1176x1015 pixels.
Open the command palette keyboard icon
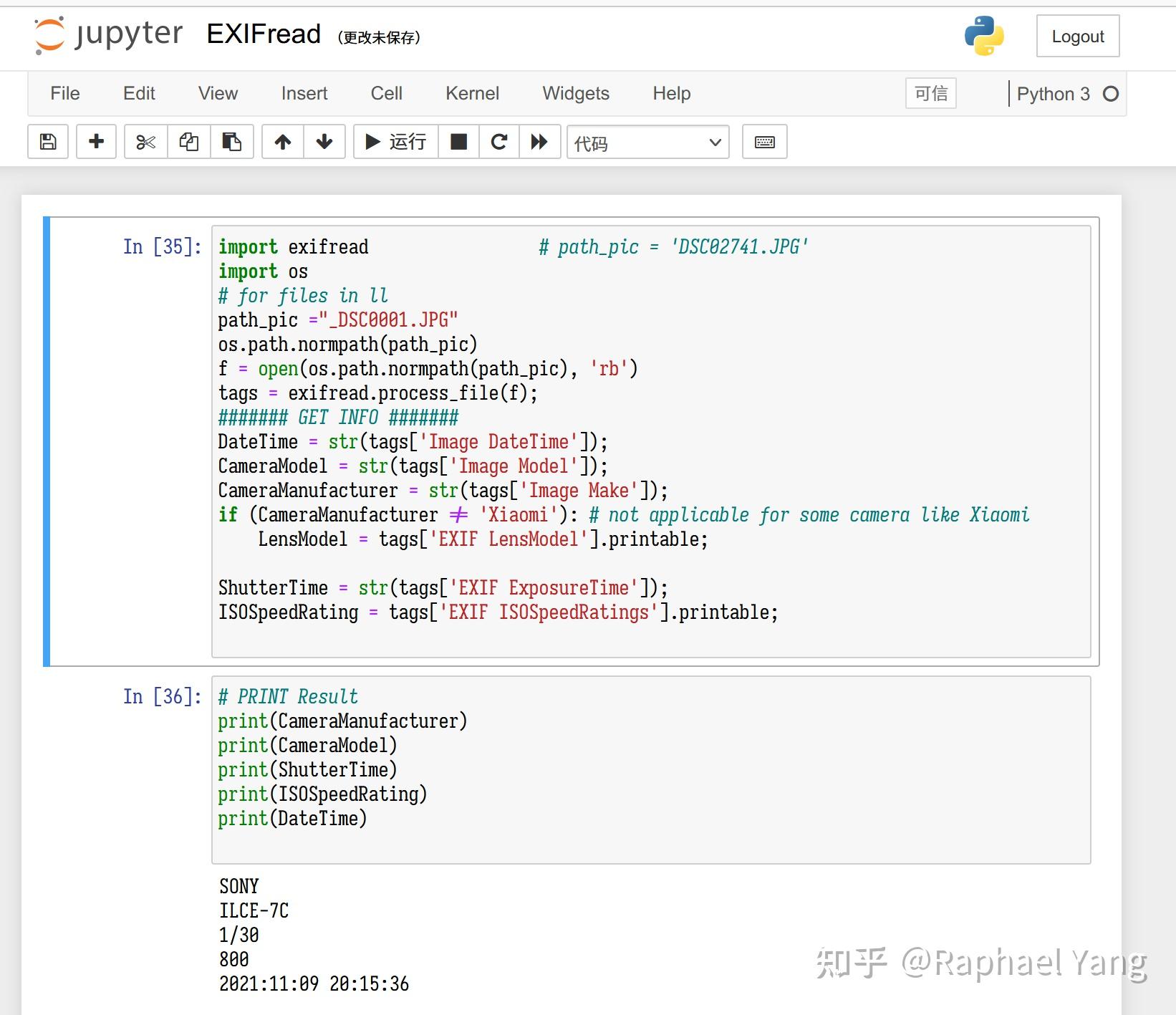[765, 142]
